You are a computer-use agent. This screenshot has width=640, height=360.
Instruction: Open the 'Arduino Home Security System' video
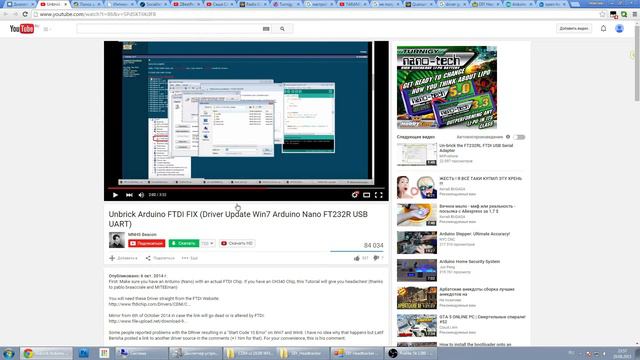click(x=469, y=262)
